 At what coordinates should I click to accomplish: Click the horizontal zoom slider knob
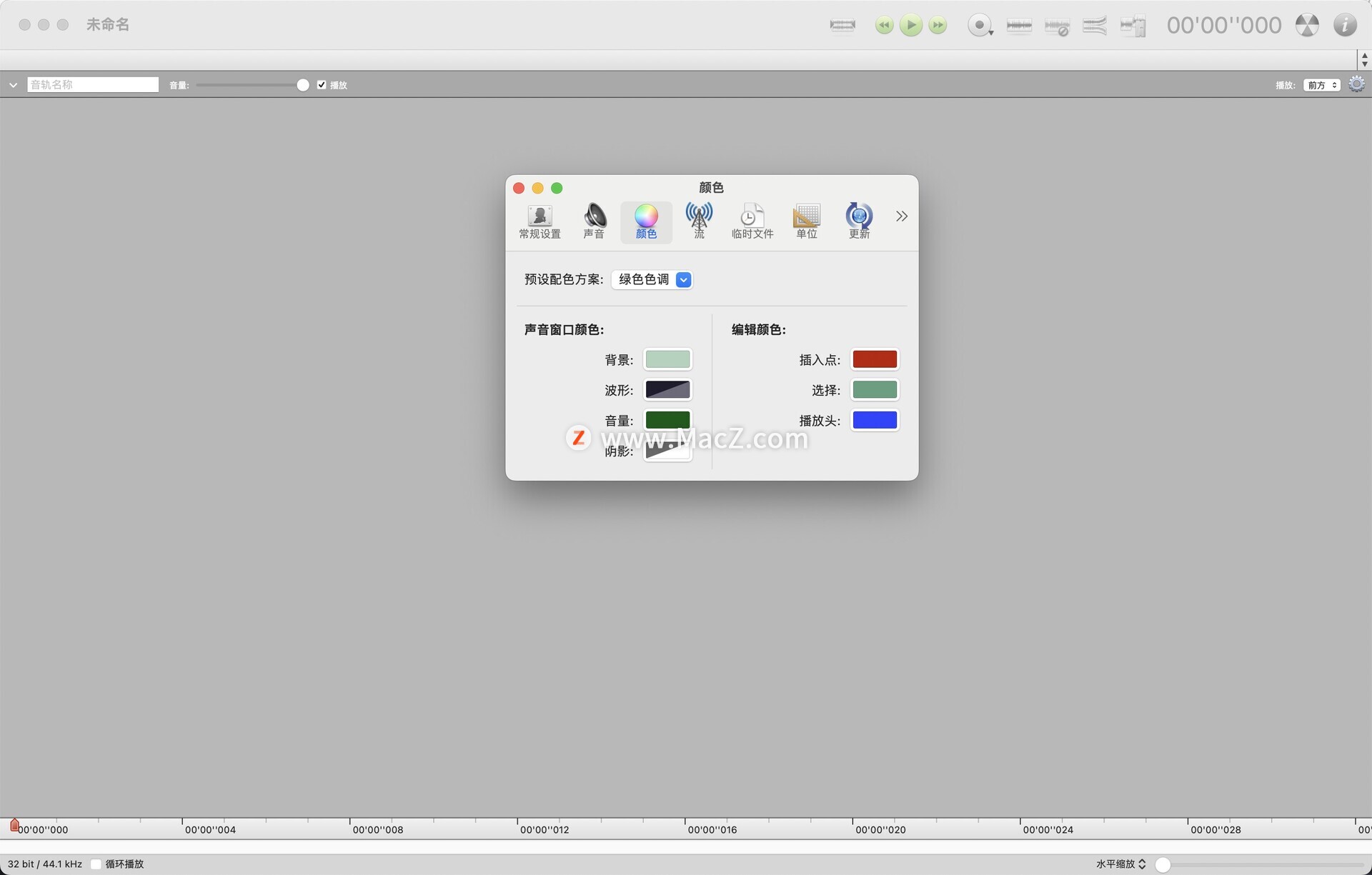[x=1163, y=864]
